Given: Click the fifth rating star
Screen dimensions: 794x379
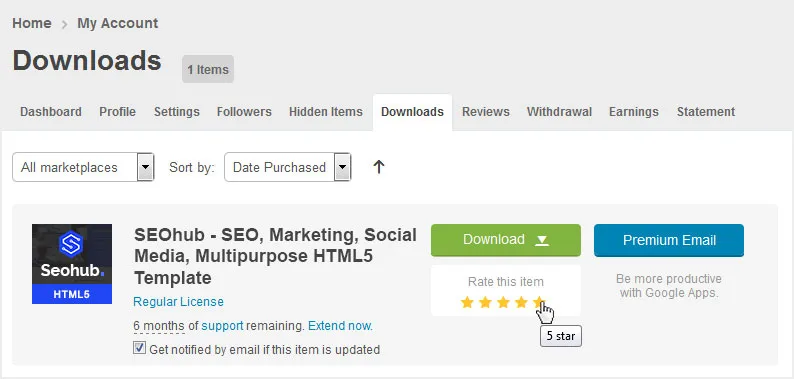Looking at the screenshot, I should (x=539, y=302).
